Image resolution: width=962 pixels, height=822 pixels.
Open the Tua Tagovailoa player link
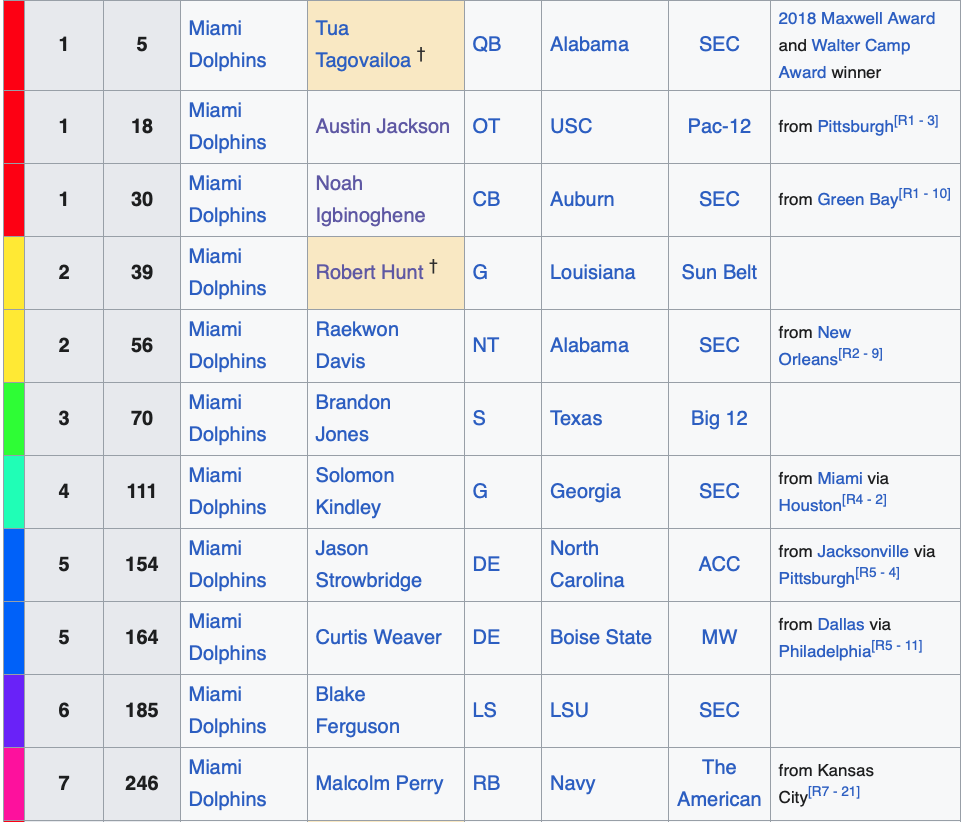(x=363, y=44)
